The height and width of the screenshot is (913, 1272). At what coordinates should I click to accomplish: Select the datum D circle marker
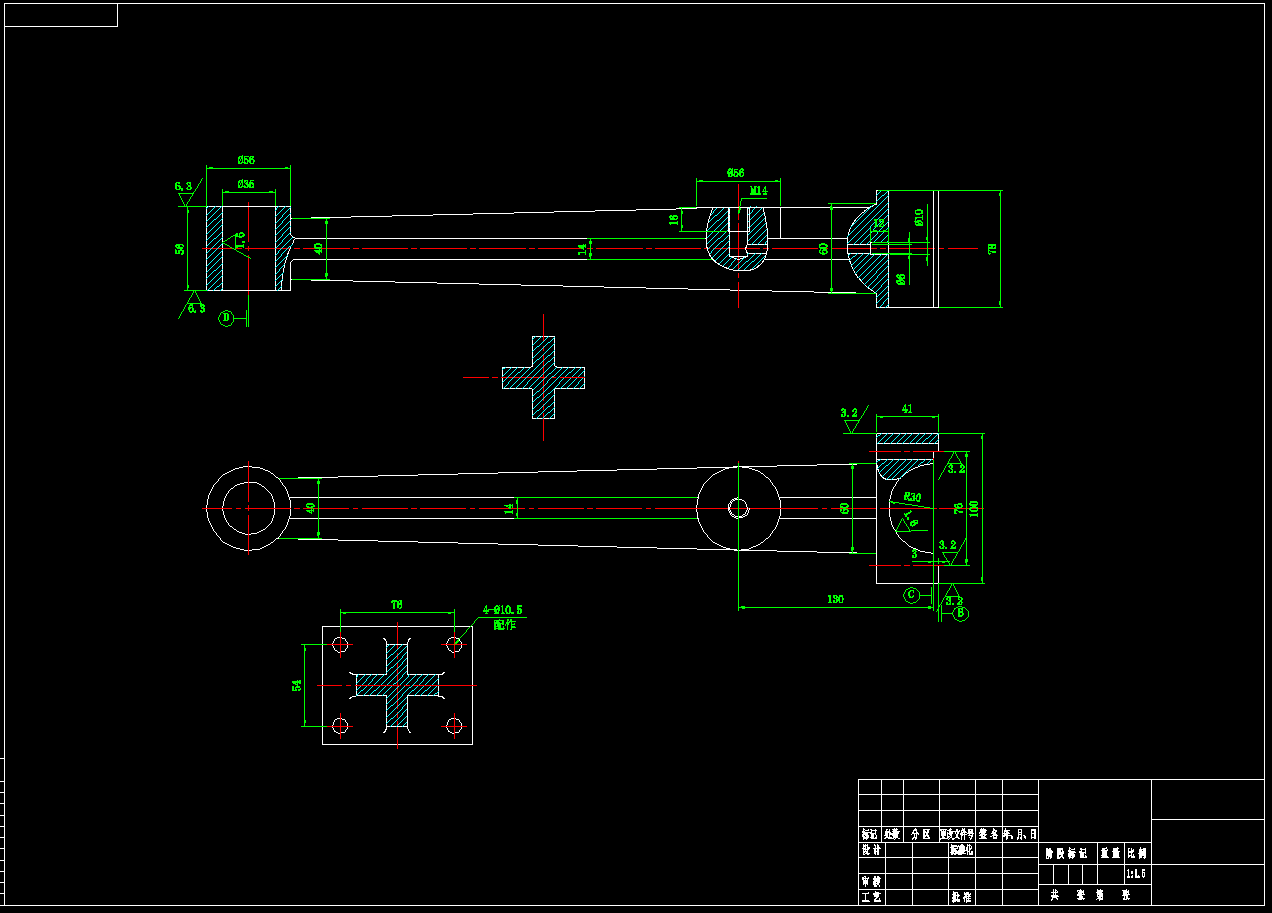point(226,318)
